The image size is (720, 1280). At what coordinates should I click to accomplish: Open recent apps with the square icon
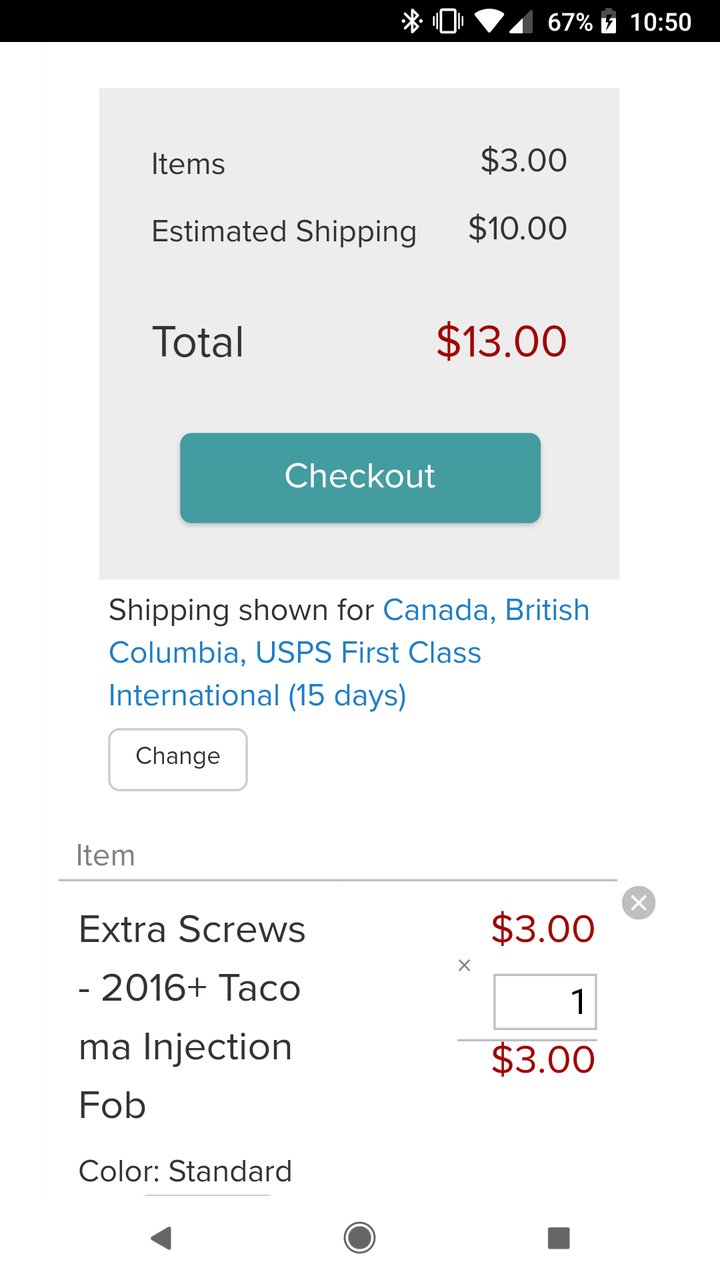[559, 1238]
